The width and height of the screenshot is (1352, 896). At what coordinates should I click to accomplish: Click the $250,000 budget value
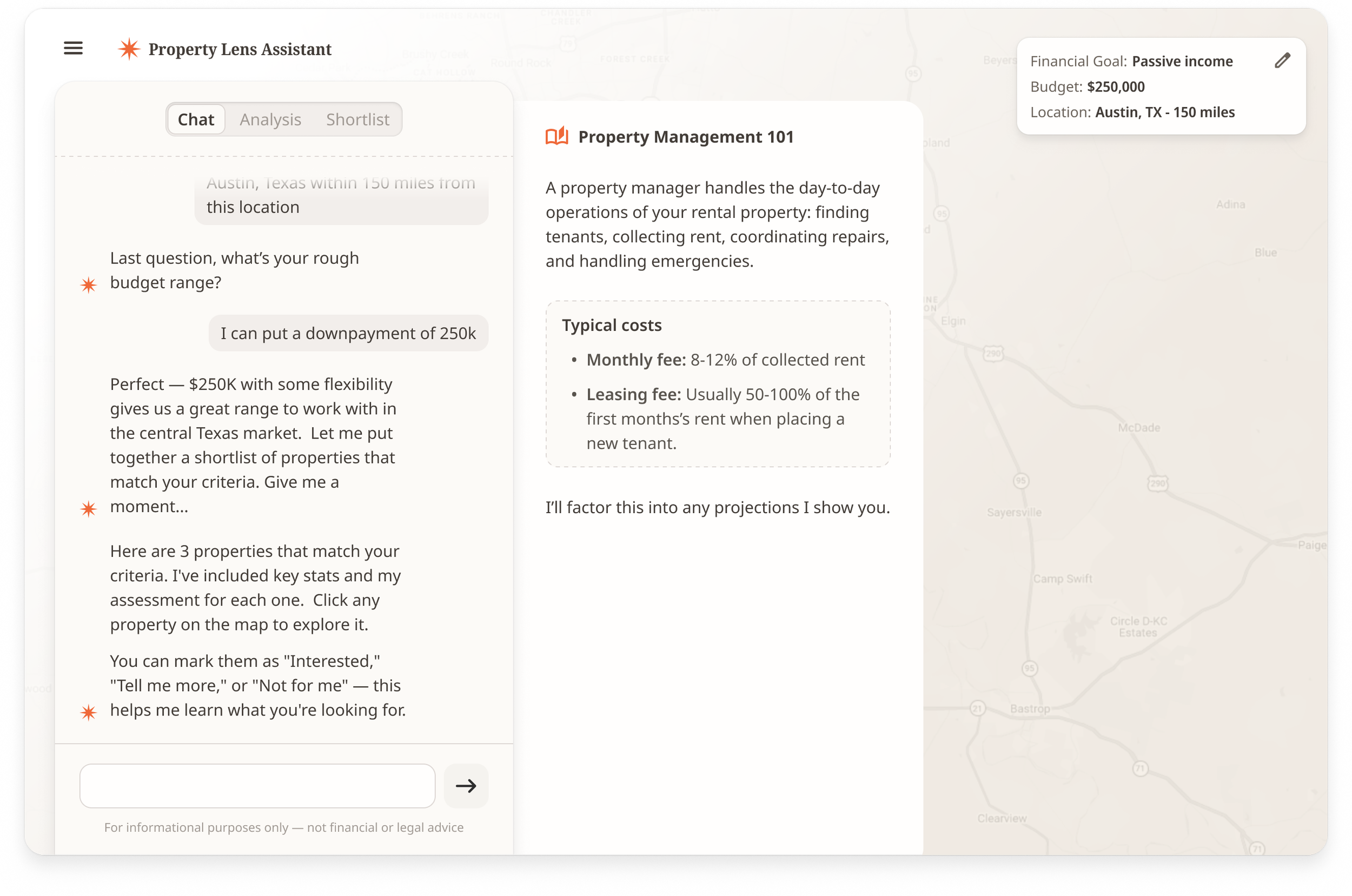[x=1116, y=87]
